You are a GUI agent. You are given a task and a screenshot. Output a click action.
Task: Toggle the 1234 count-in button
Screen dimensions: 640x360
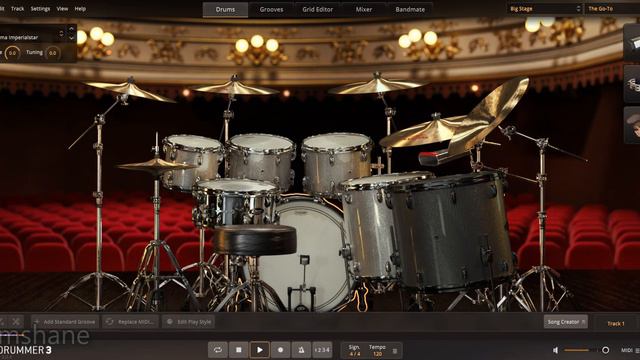[x=322, y=350]
